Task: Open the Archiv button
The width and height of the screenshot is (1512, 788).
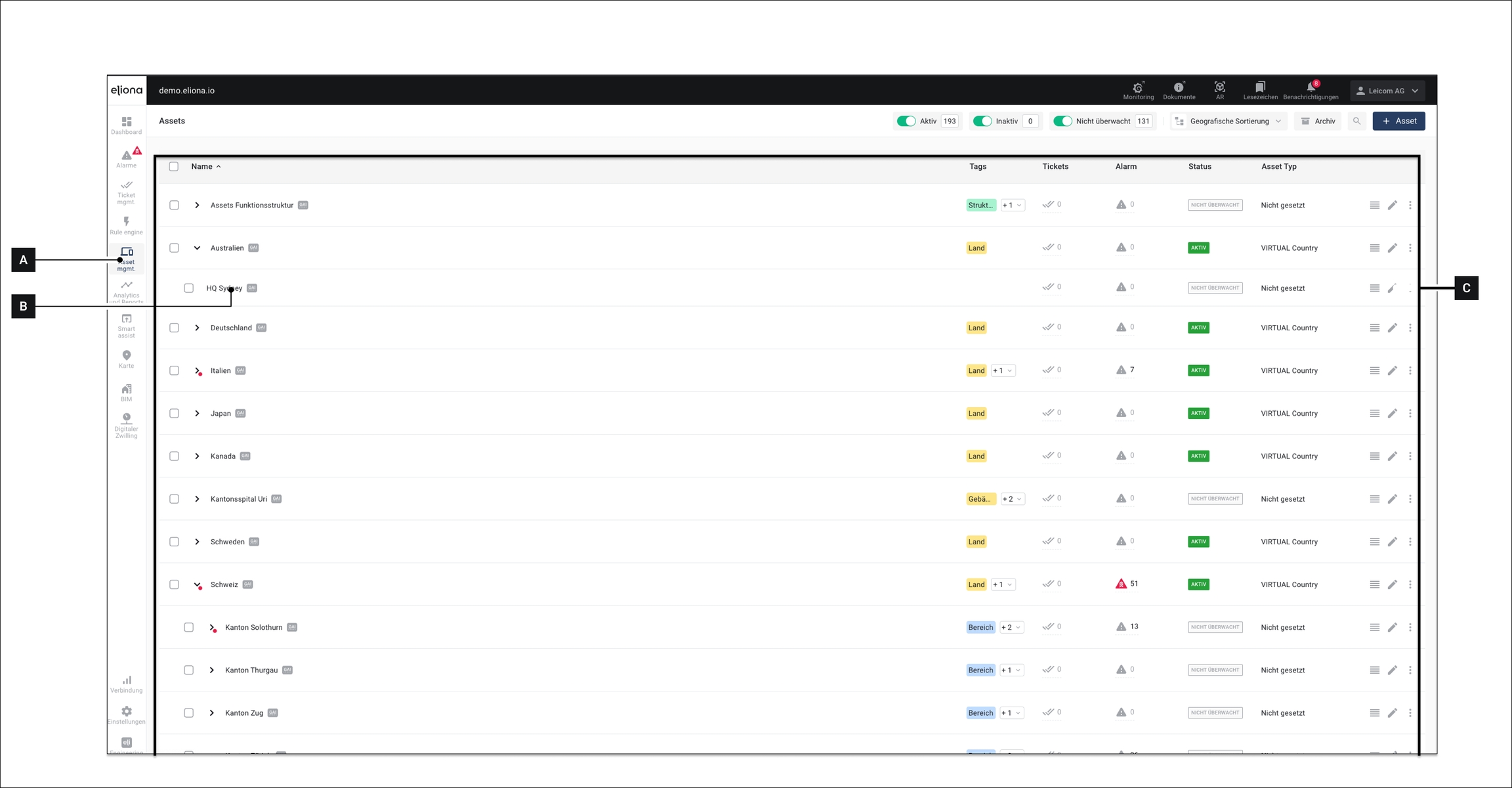Action: pyautogui.click(x=1318, y=121)
